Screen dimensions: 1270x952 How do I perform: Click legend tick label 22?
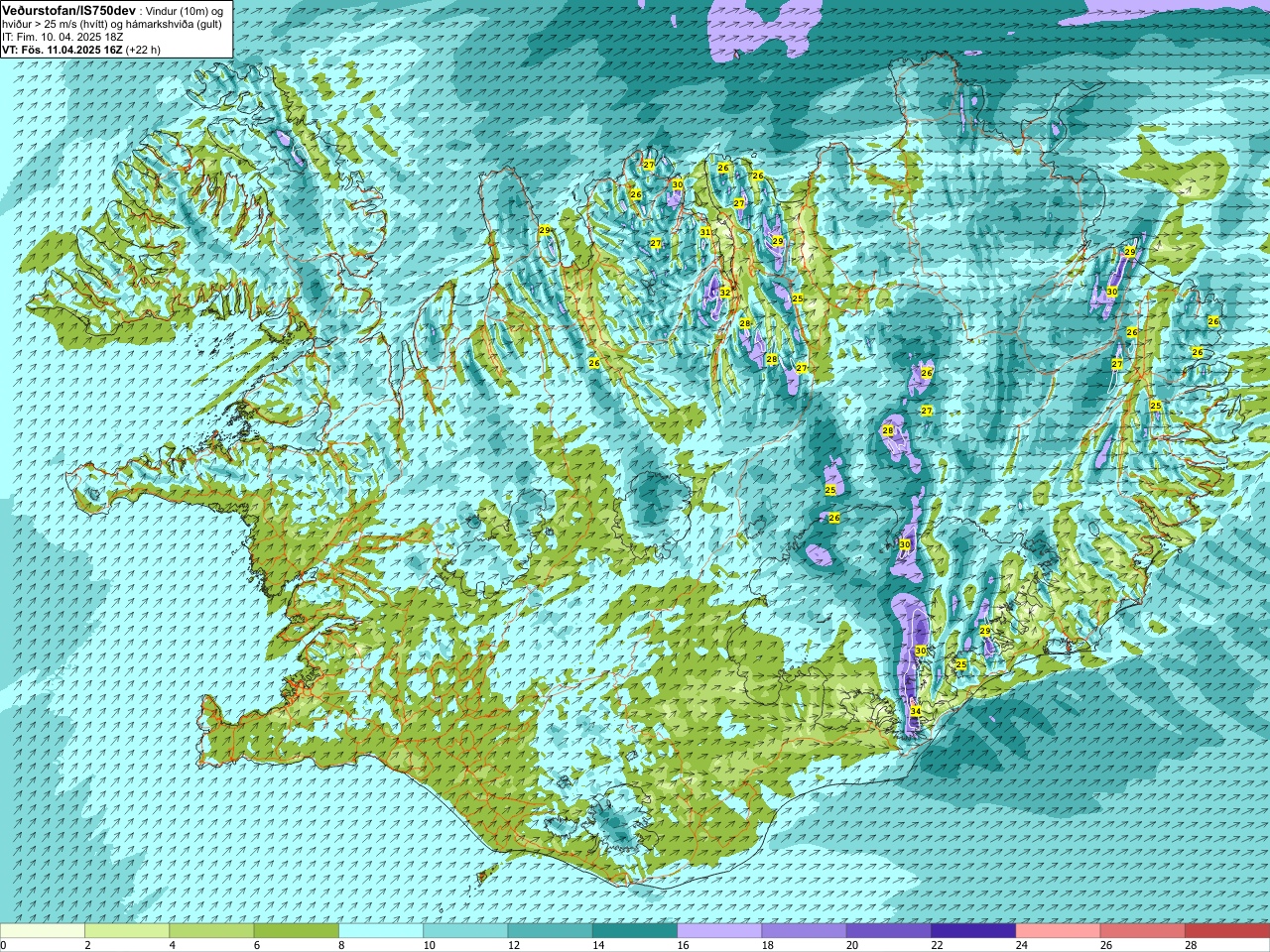937,946
